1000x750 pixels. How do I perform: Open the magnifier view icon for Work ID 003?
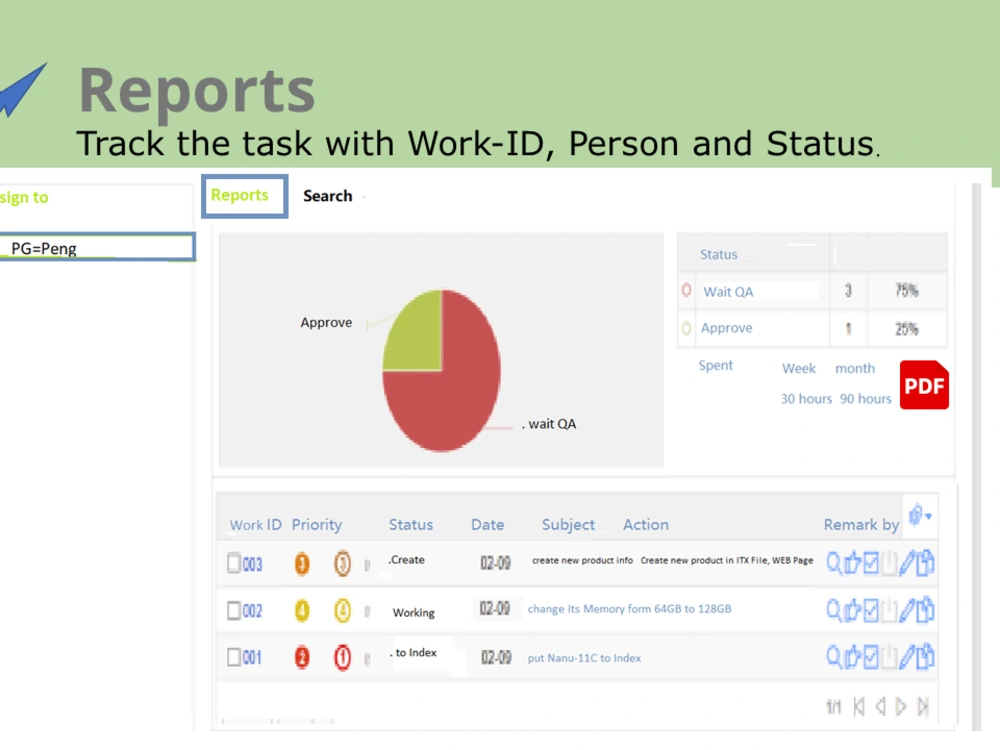tap(836, 563)
